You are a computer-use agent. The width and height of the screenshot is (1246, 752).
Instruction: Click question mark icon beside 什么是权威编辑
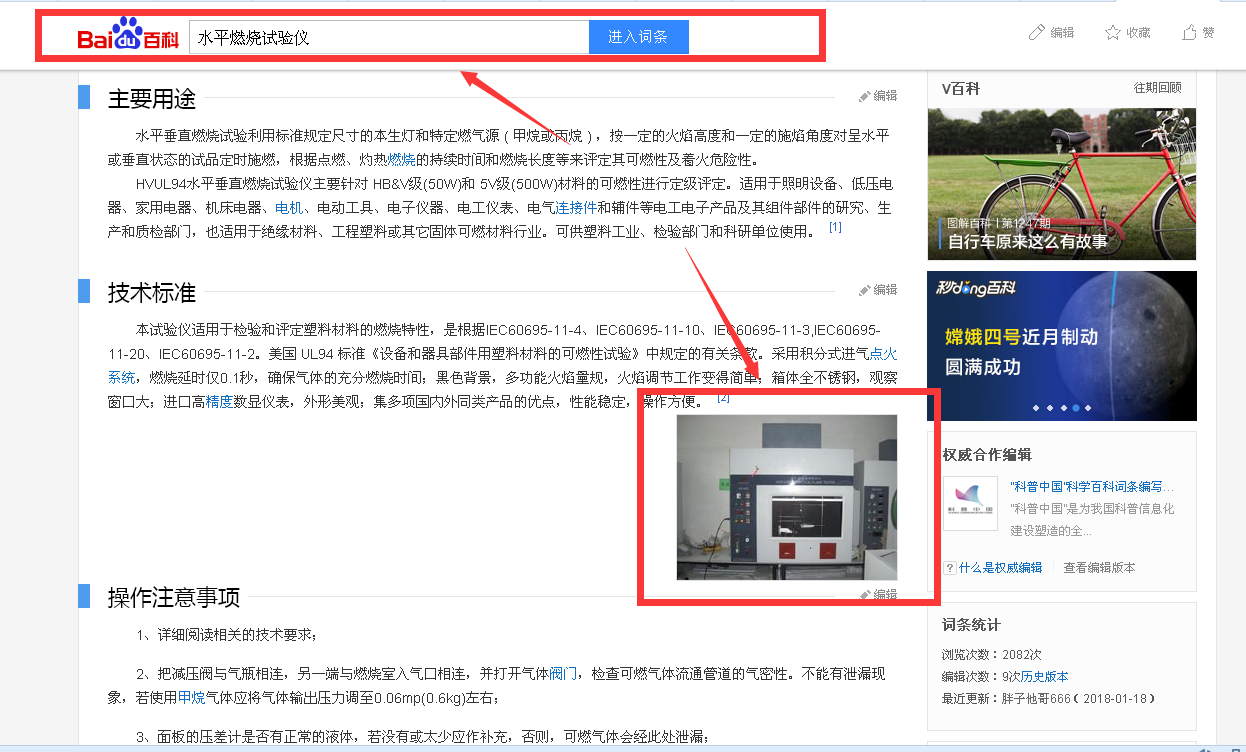point(950,568)
